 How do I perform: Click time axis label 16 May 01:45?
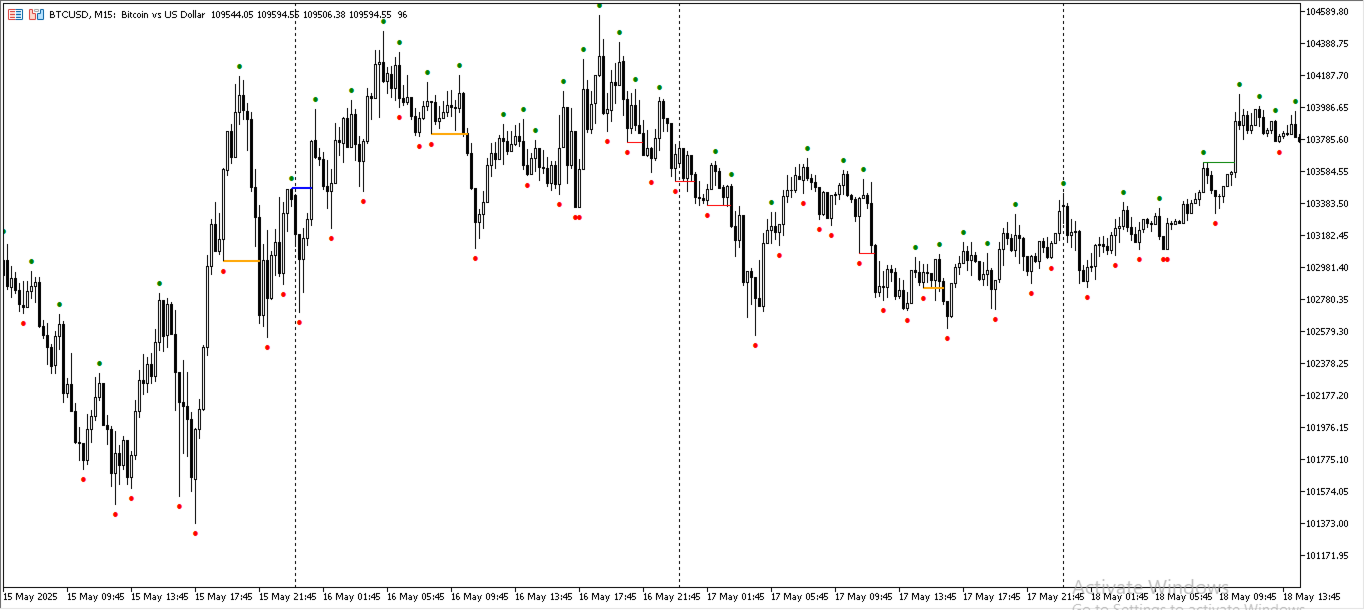pos(352,597)
